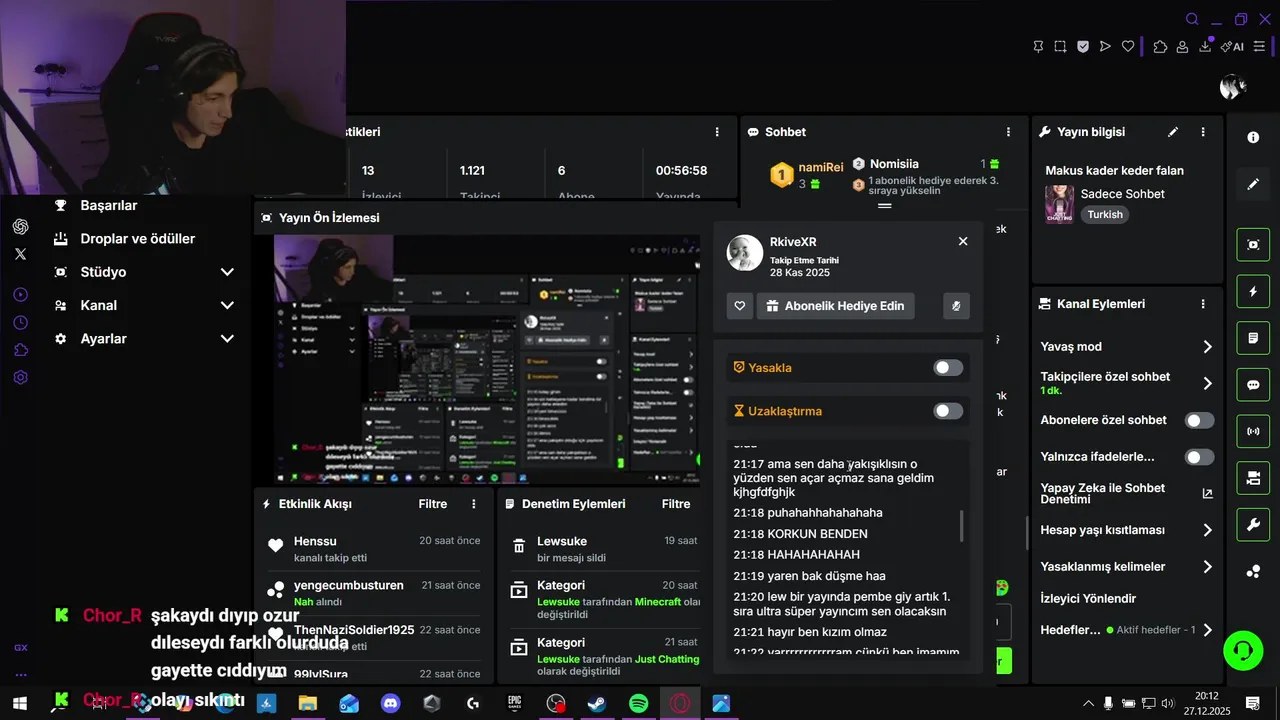
Task: Open Etkinlik Akışı three-dot menu
Action: click(x=474, y=504)
